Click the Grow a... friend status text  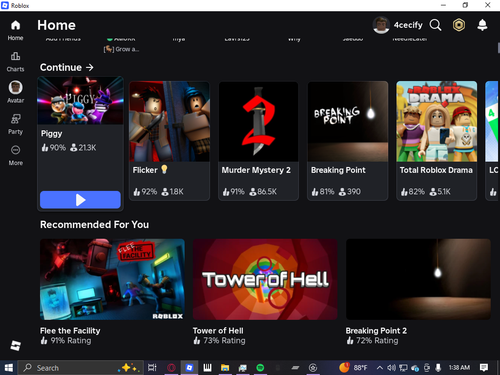121,49
